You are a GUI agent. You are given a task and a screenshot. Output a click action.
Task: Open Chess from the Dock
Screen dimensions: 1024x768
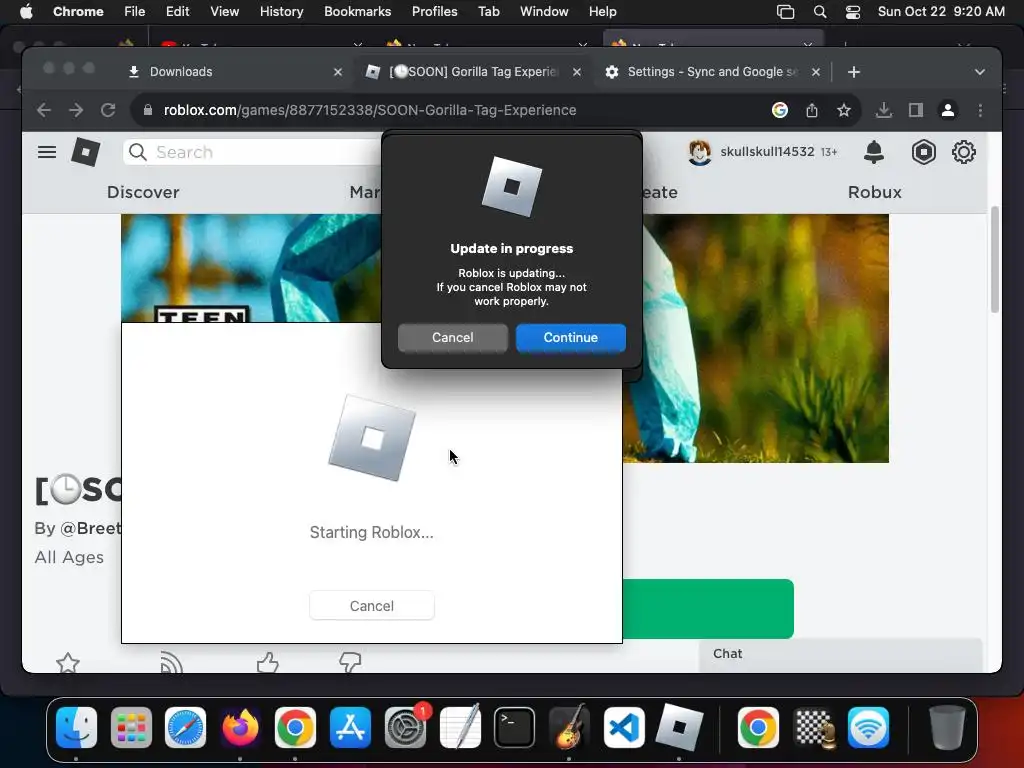813,727
